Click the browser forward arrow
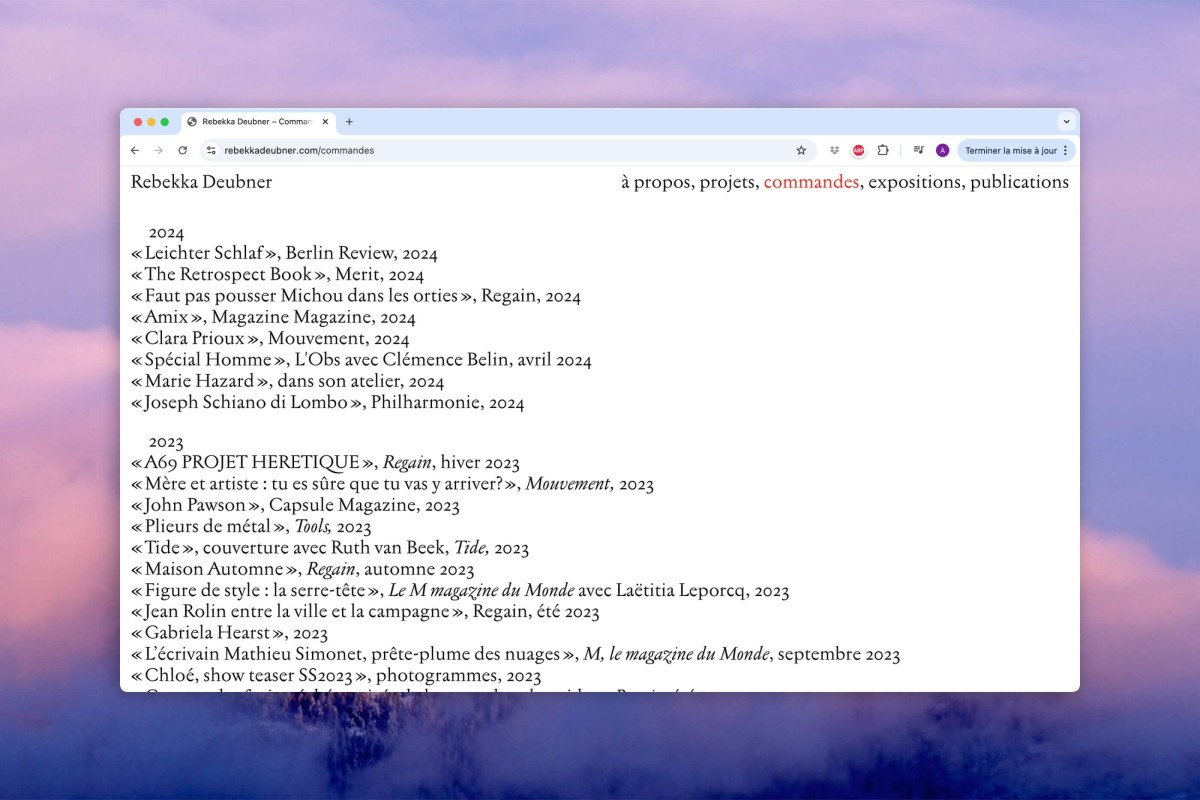 (x=158, y=150)
